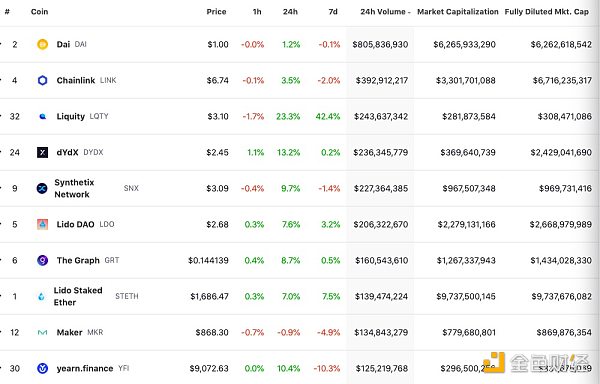Screen dimensions: 600x384
Task: Click the Dai coin icon
Action: click(42, 44)
